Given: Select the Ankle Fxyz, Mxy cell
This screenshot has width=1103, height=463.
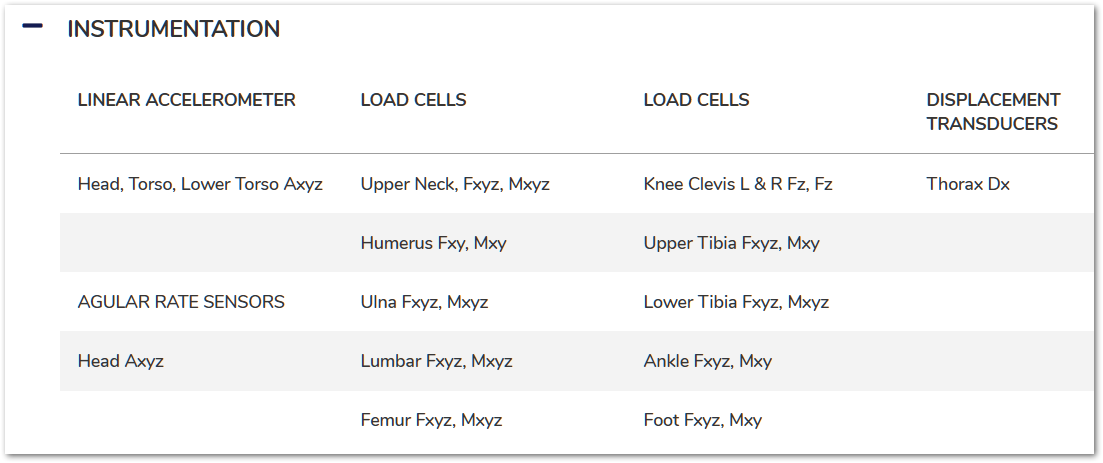Looking at the screenshot, I should [707, 361].
